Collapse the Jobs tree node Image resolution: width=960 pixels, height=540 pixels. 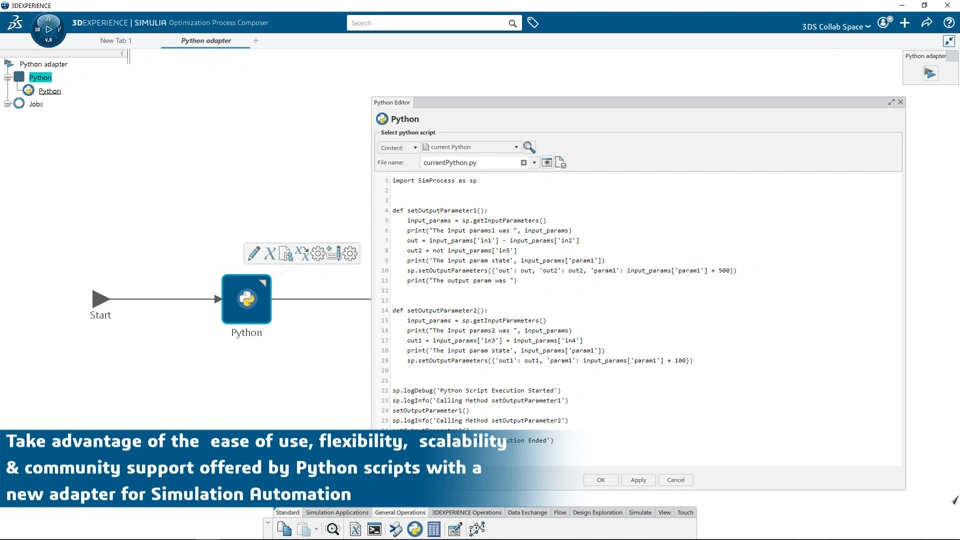tap(7, 104)
